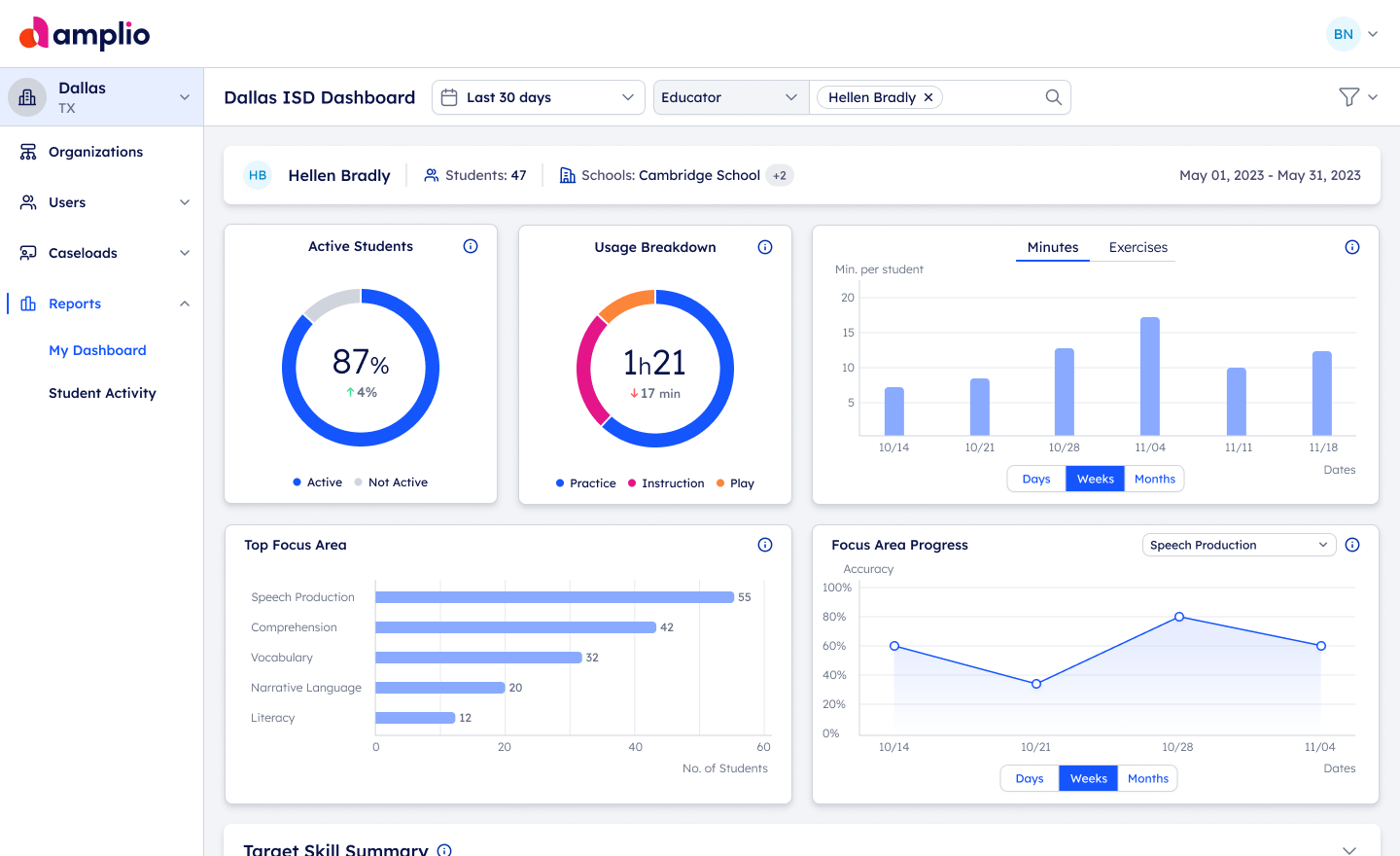Click the May 01 - May 31, 2023 date range
The height and width of the screenshot is (856, 1400).
pos(1270,175)
